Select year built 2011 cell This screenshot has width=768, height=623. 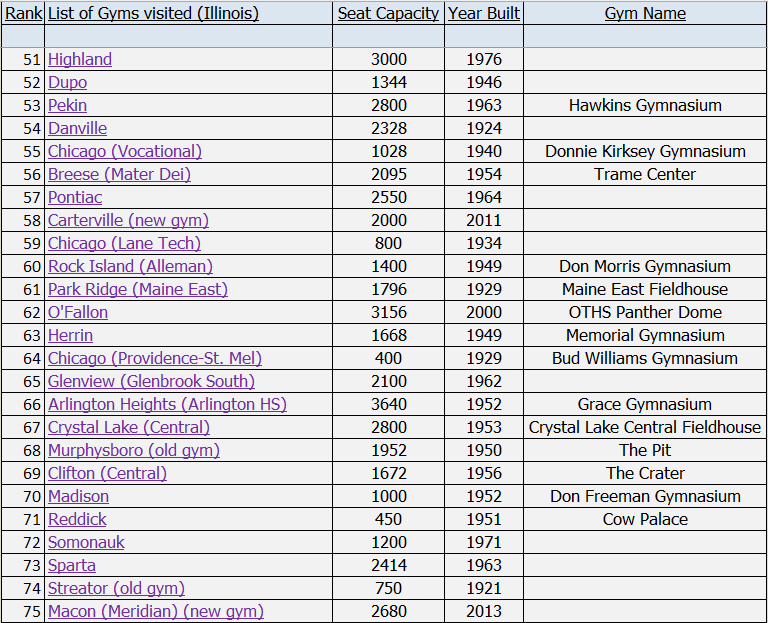[484, 220]
